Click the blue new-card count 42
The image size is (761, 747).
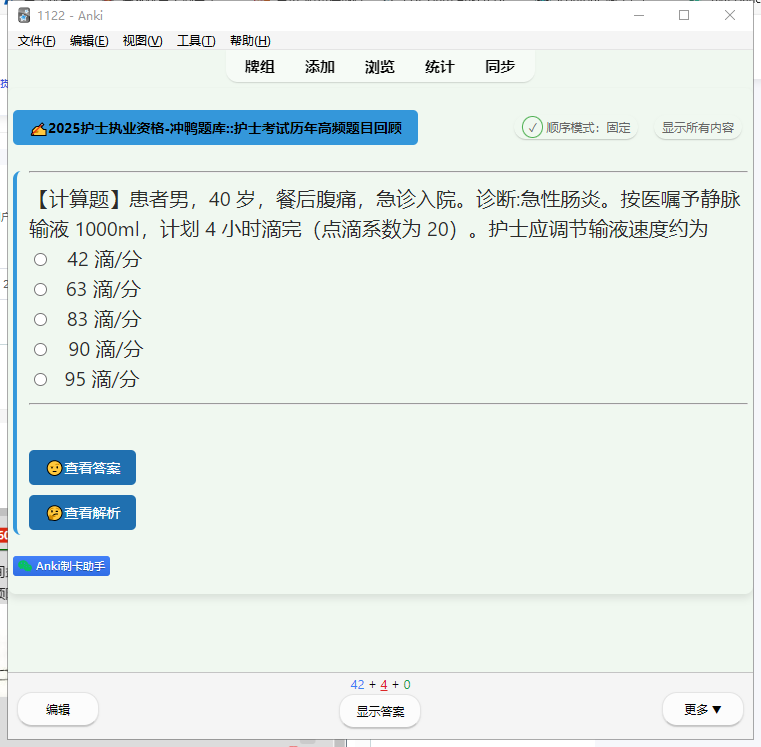(357, 684)
